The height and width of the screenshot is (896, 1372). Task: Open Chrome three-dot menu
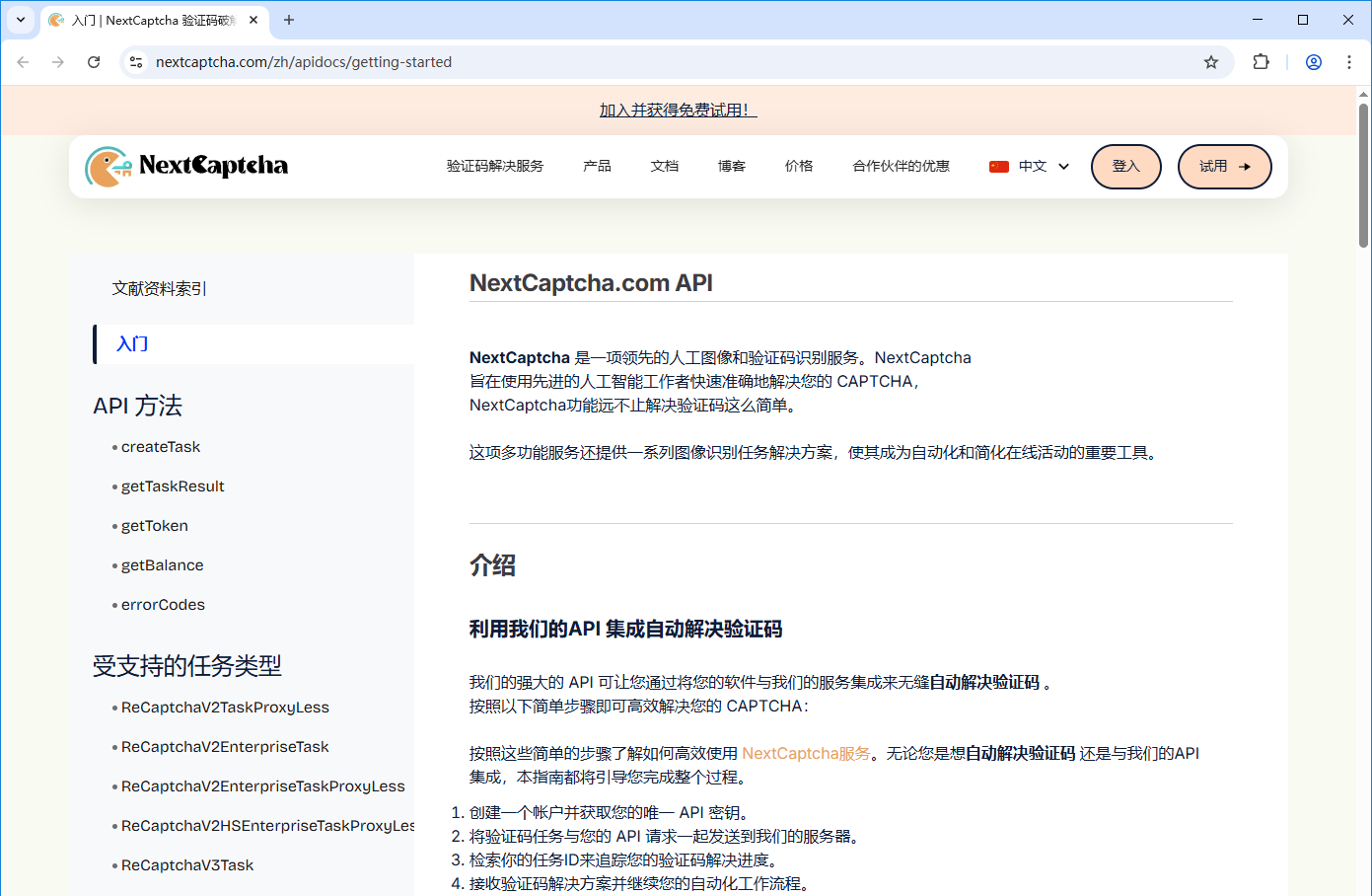pyautogui.click(x=1349, y=62)
